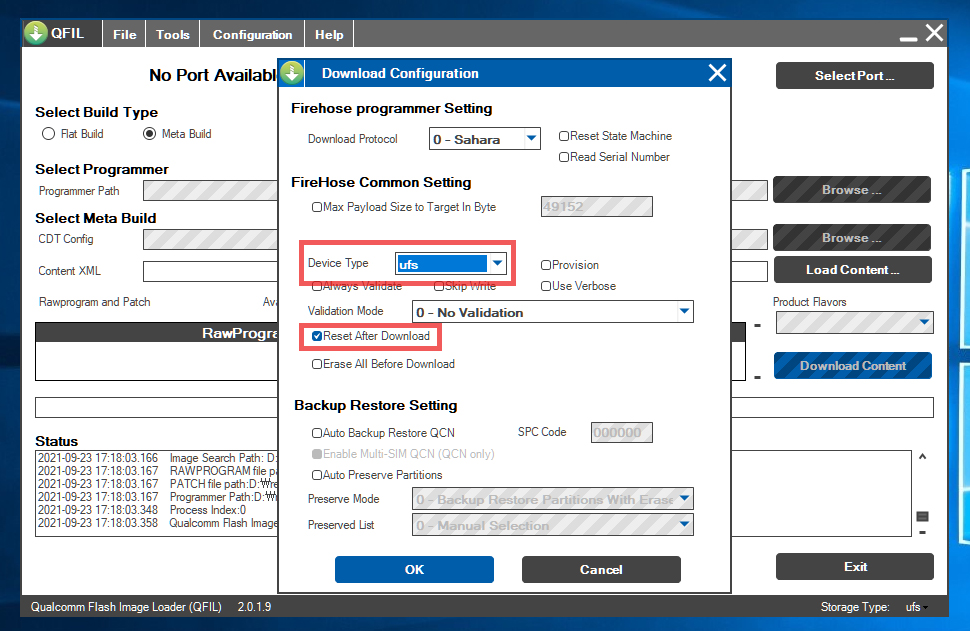Screen dimensions: 970x631
Task: Expand the Device Type ufs dropdown
Action: pos(451,264)
